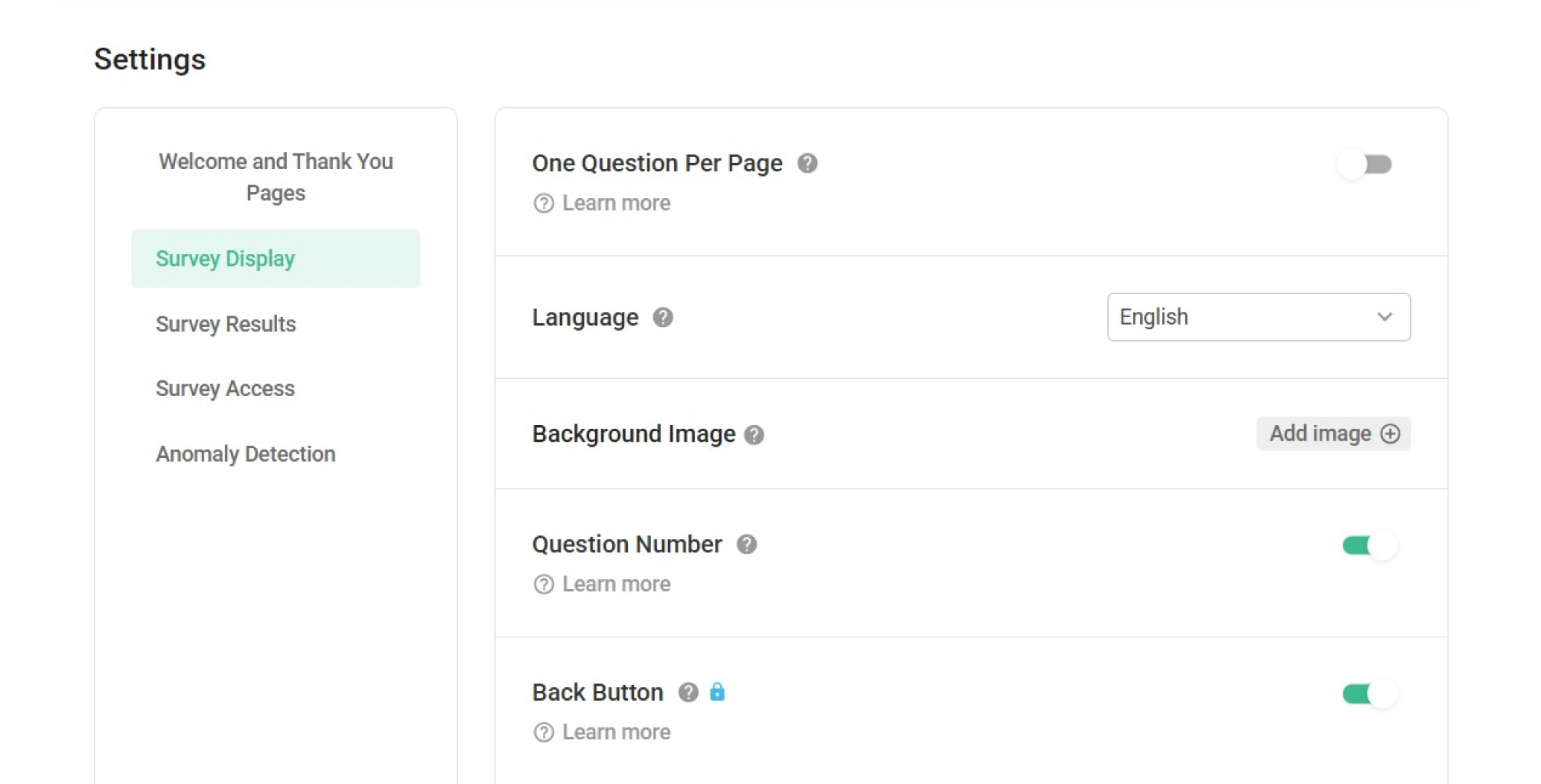
Task: Click the blue lock icon near Back Button
Action: tap(717, 692)
